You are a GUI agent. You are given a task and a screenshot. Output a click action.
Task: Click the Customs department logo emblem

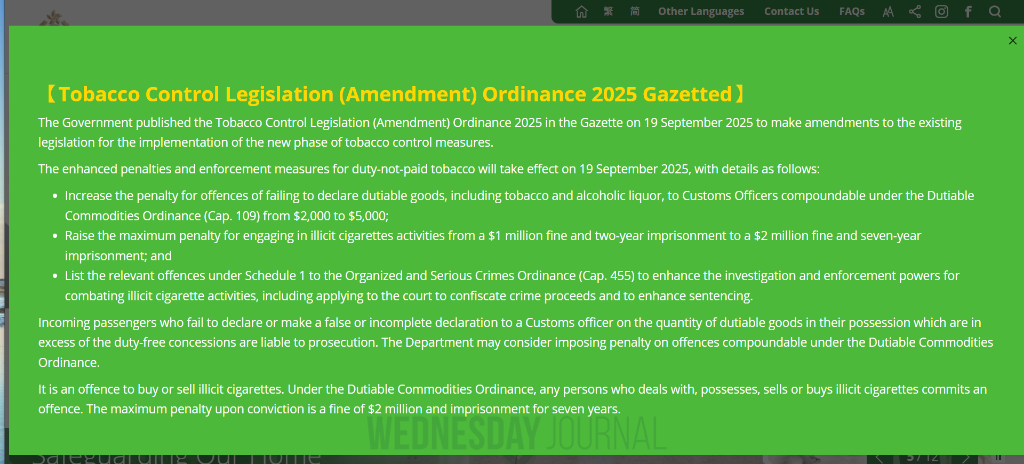[52, 18]
